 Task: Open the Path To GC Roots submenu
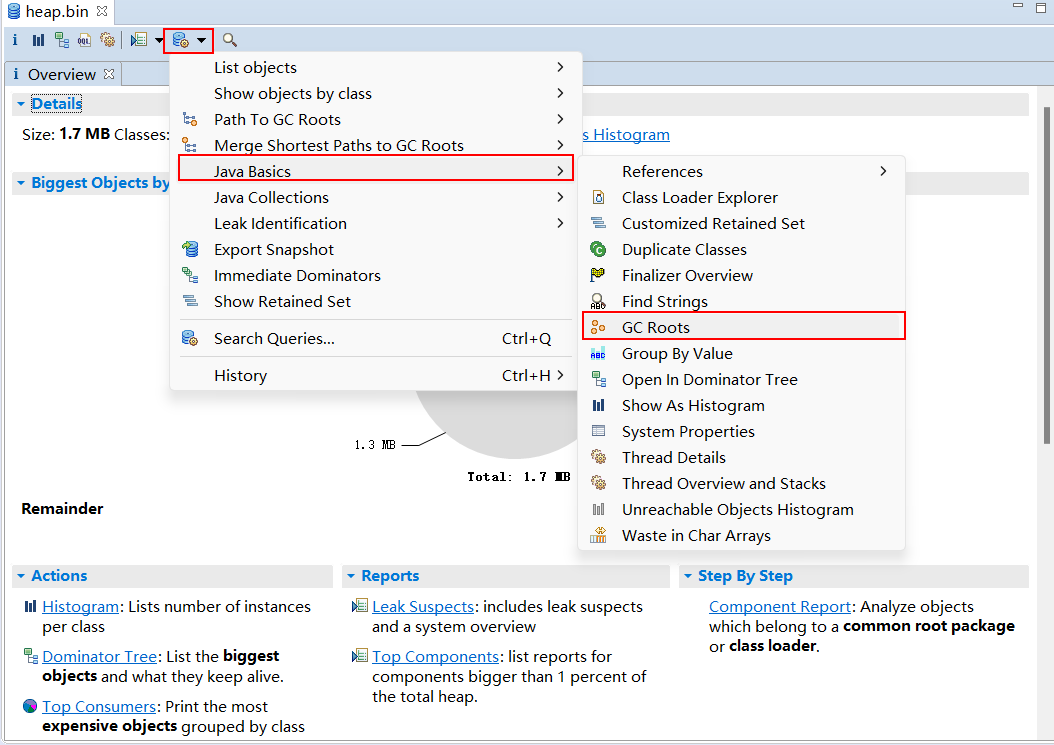[x=376, y=120]
